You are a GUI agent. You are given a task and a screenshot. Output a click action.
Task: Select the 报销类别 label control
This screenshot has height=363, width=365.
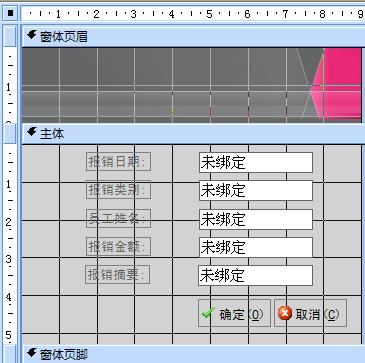118,190
